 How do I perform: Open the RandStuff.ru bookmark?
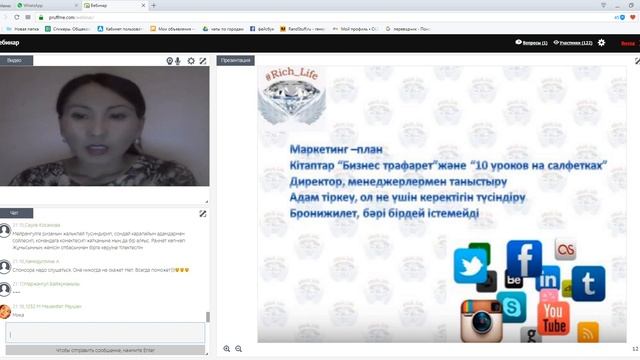click(x=302, y=29)
